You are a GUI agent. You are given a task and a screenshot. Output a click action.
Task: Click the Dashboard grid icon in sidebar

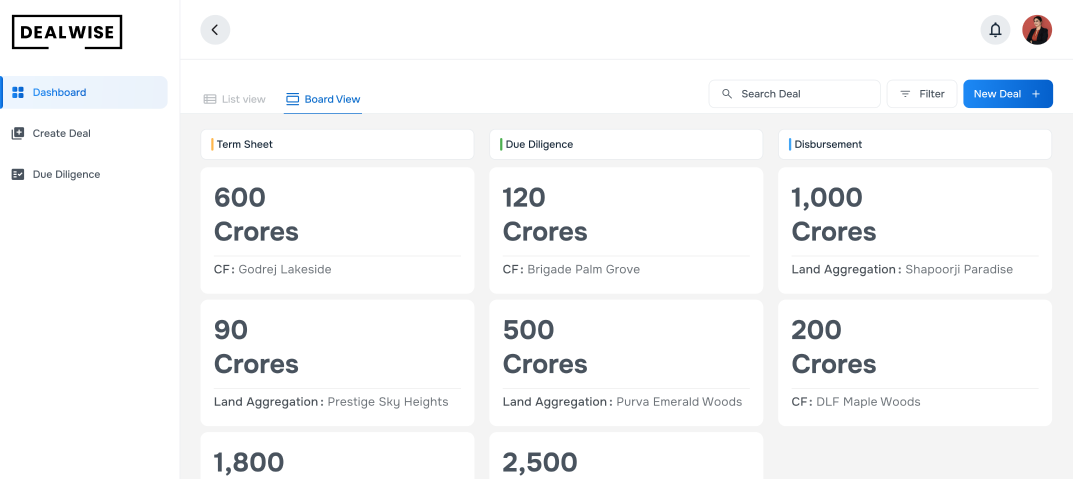click(17, 93)
